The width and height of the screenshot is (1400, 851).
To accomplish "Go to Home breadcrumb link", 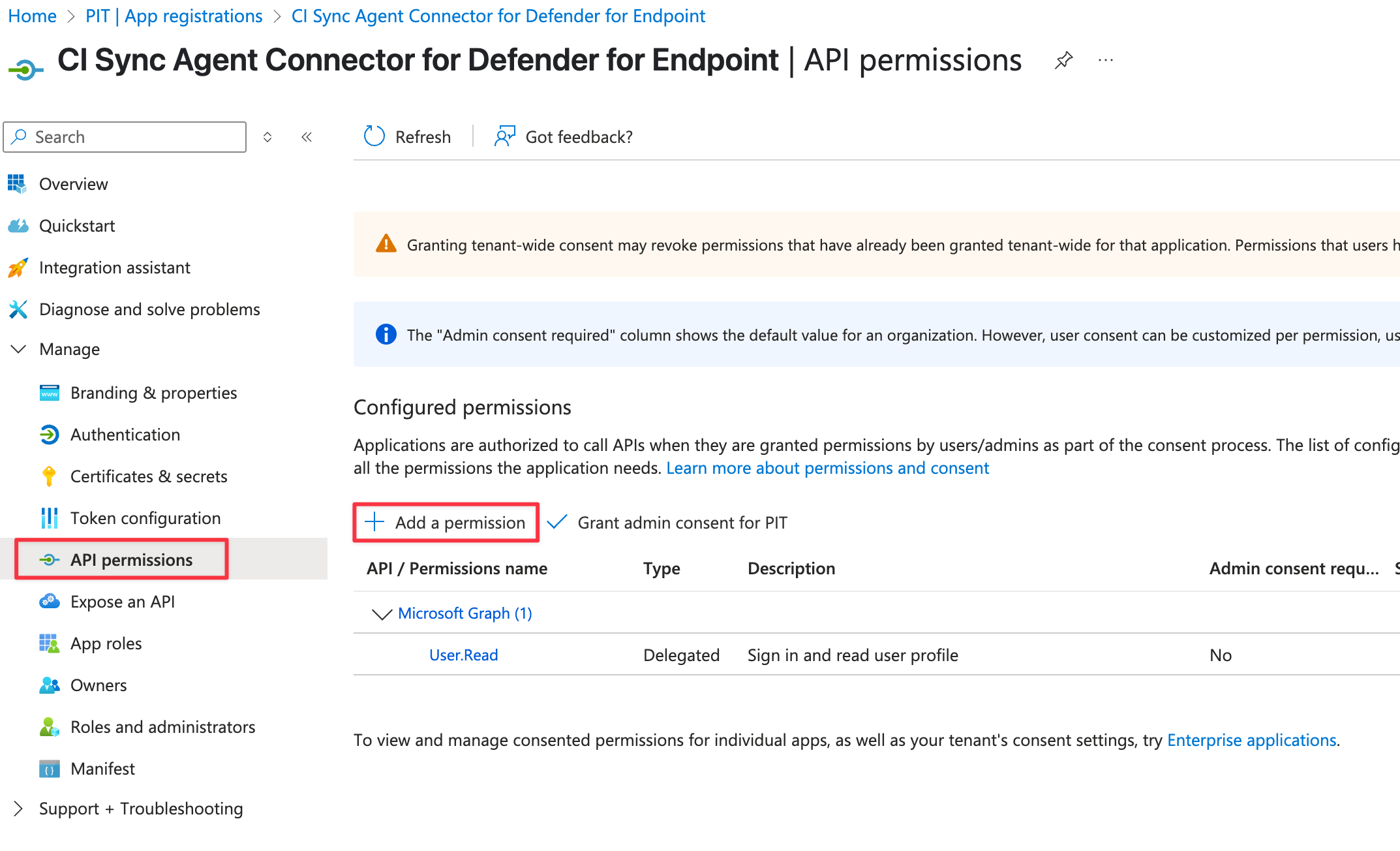I will tap(33, 16).
